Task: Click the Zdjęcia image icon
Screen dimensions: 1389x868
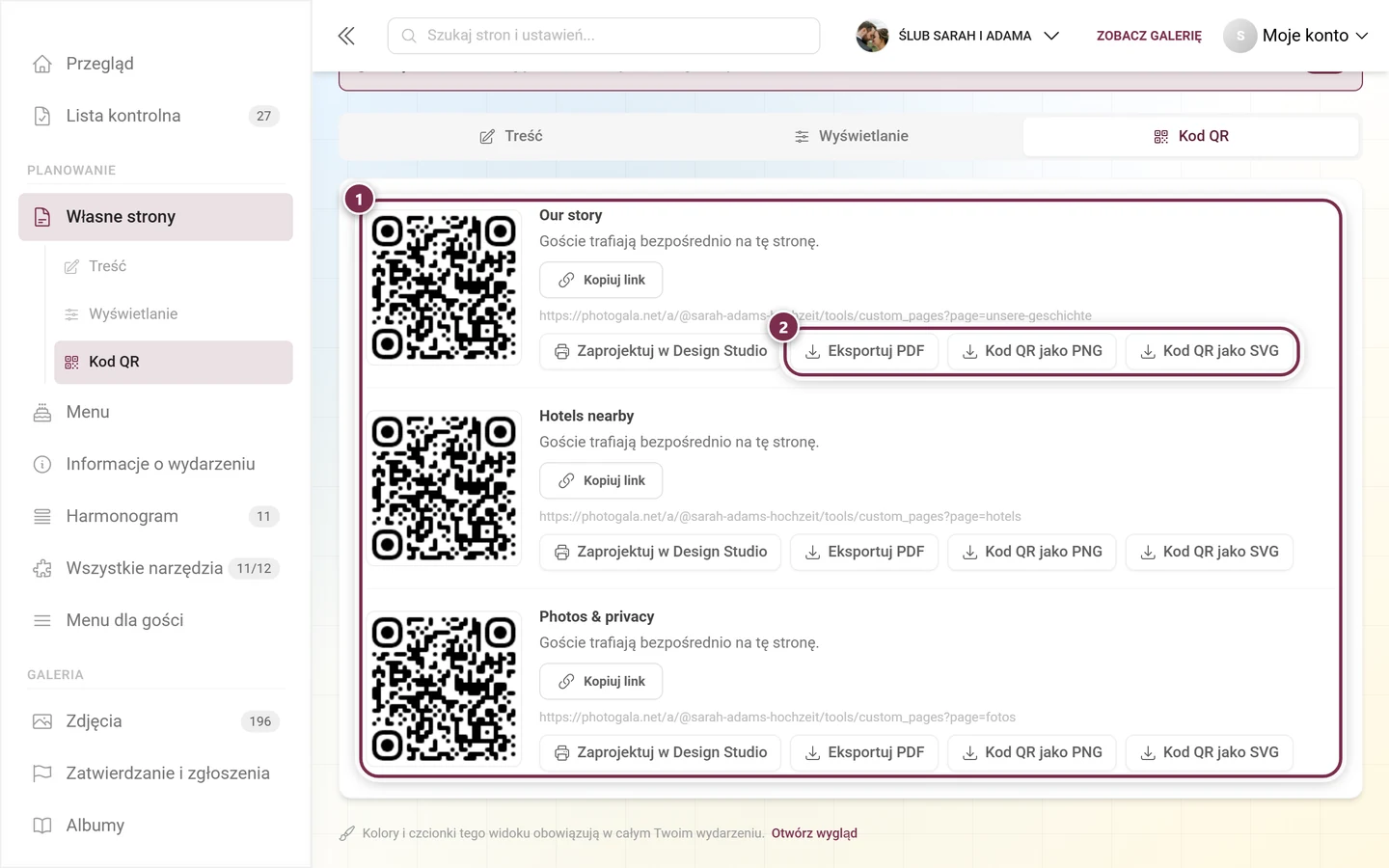Action: (x=42, y=721)
